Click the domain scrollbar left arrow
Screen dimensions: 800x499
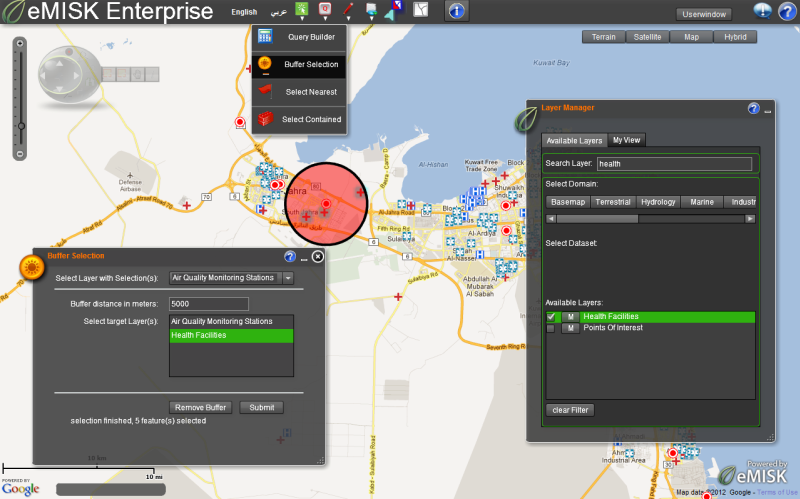coord(551,219)
